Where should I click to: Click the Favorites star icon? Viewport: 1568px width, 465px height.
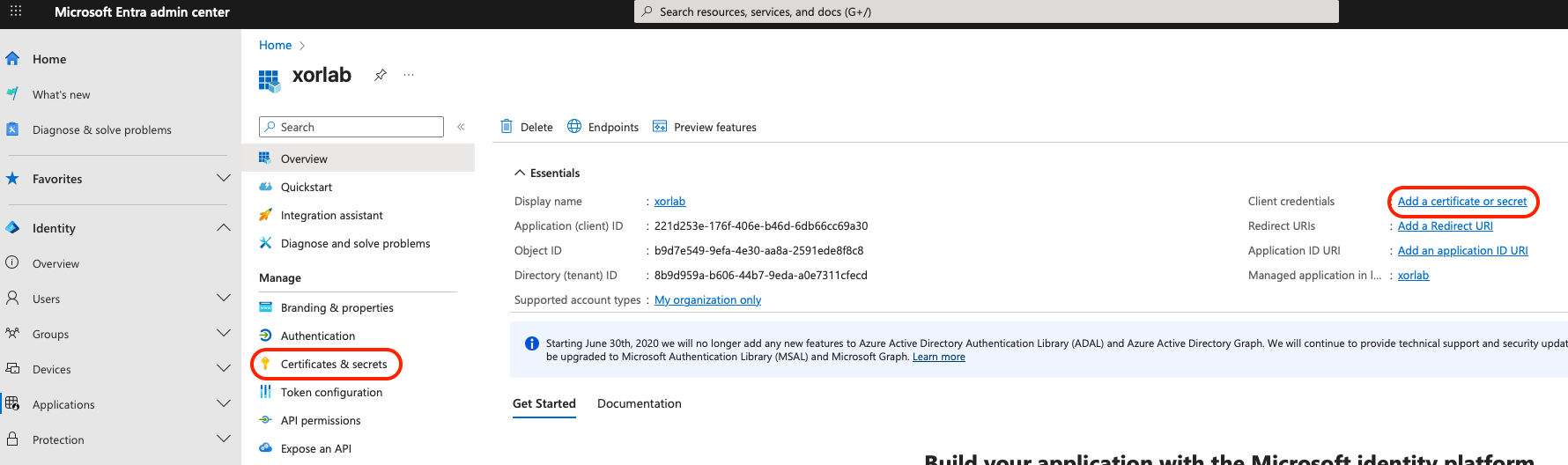click(x=12, y=178)
